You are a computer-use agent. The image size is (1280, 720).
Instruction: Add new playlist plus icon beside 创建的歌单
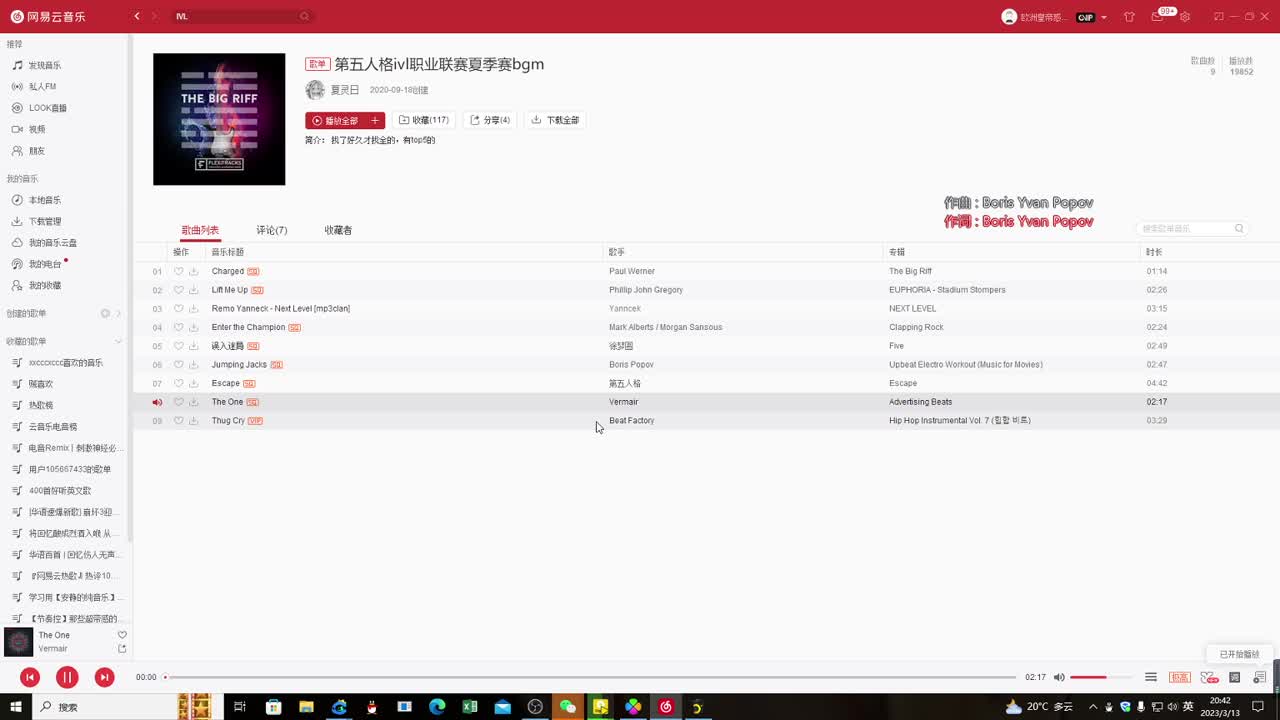coord(105,313)
